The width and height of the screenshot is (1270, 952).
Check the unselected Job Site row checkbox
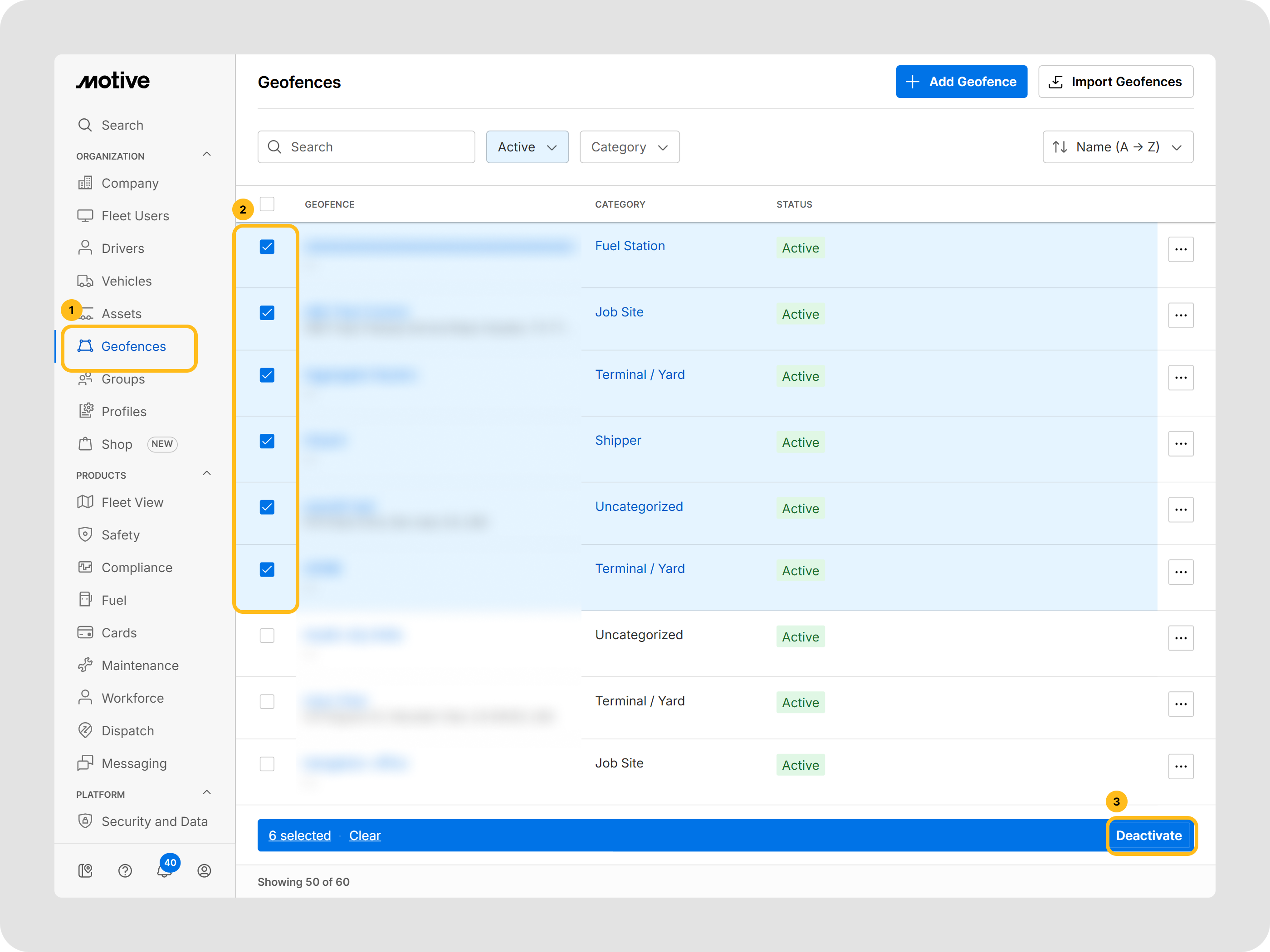(267, 764)
